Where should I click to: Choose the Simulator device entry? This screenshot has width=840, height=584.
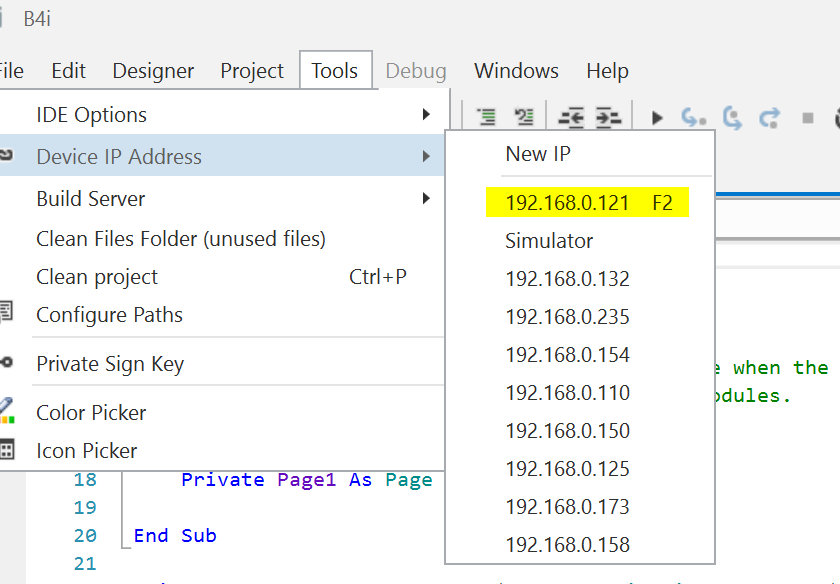pos(549,241)
